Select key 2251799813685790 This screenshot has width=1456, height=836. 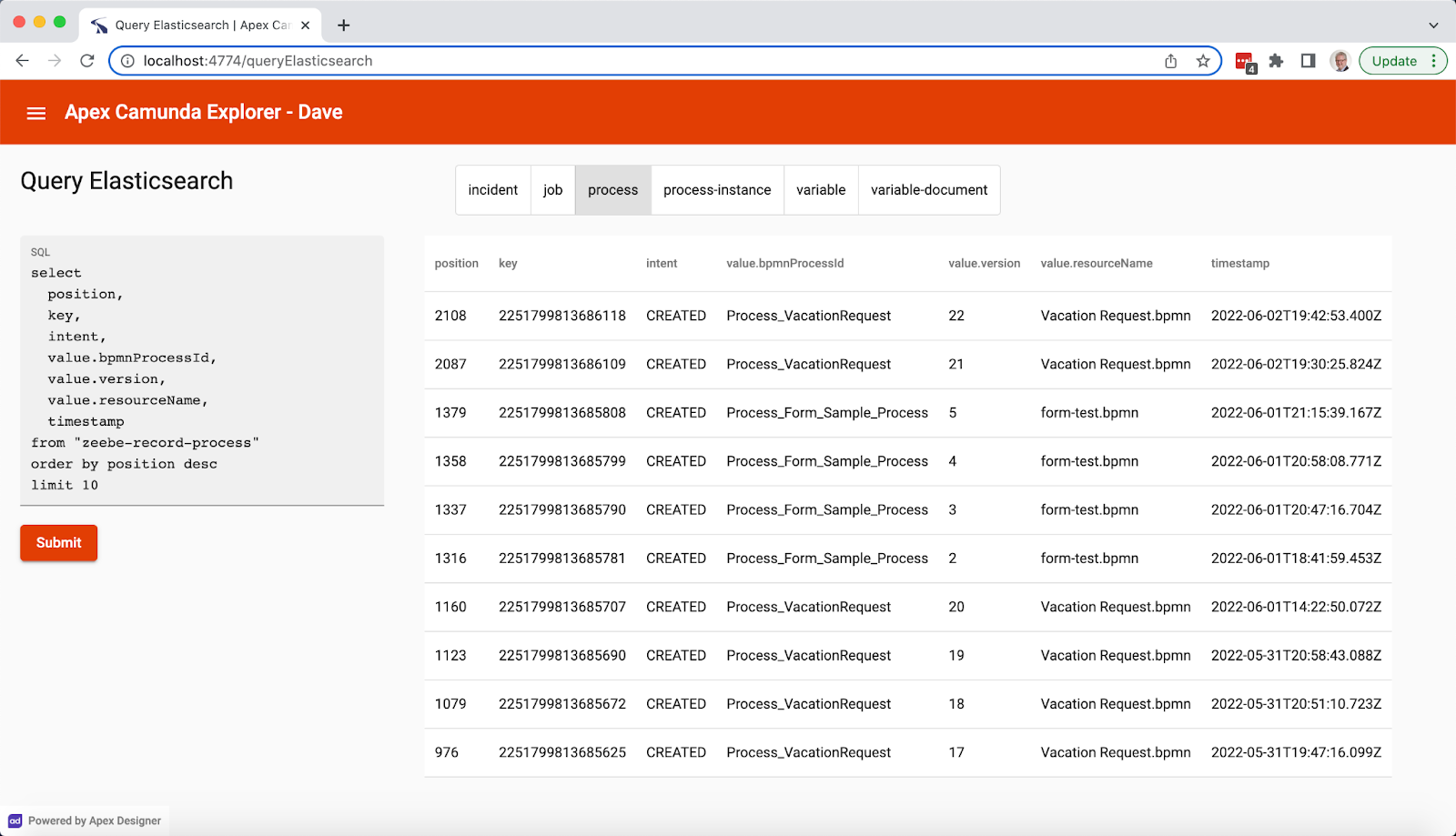coord(562,509)
